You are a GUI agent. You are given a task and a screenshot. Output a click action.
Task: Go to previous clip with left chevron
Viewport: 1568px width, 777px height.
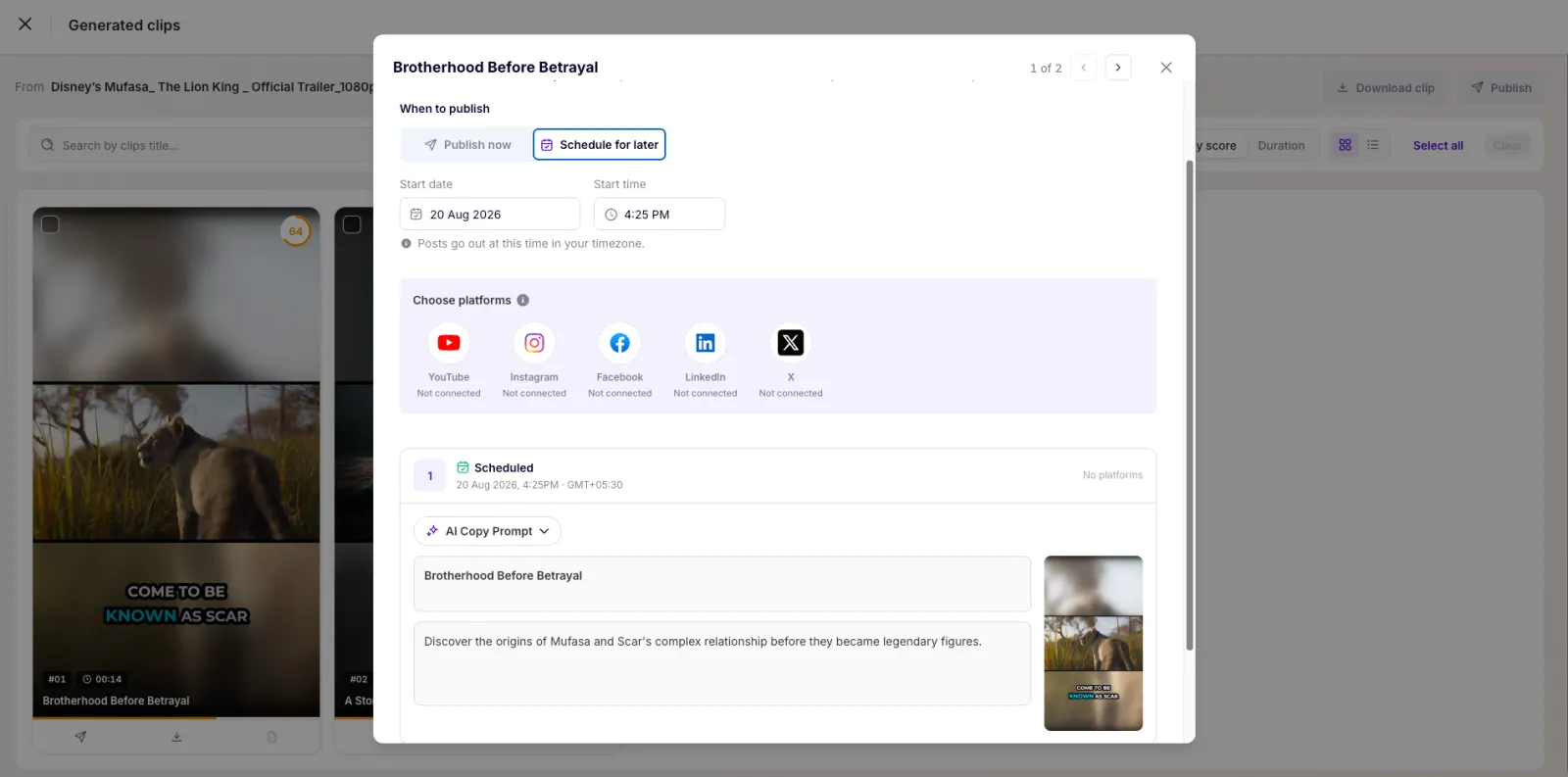pos(1084,68)
